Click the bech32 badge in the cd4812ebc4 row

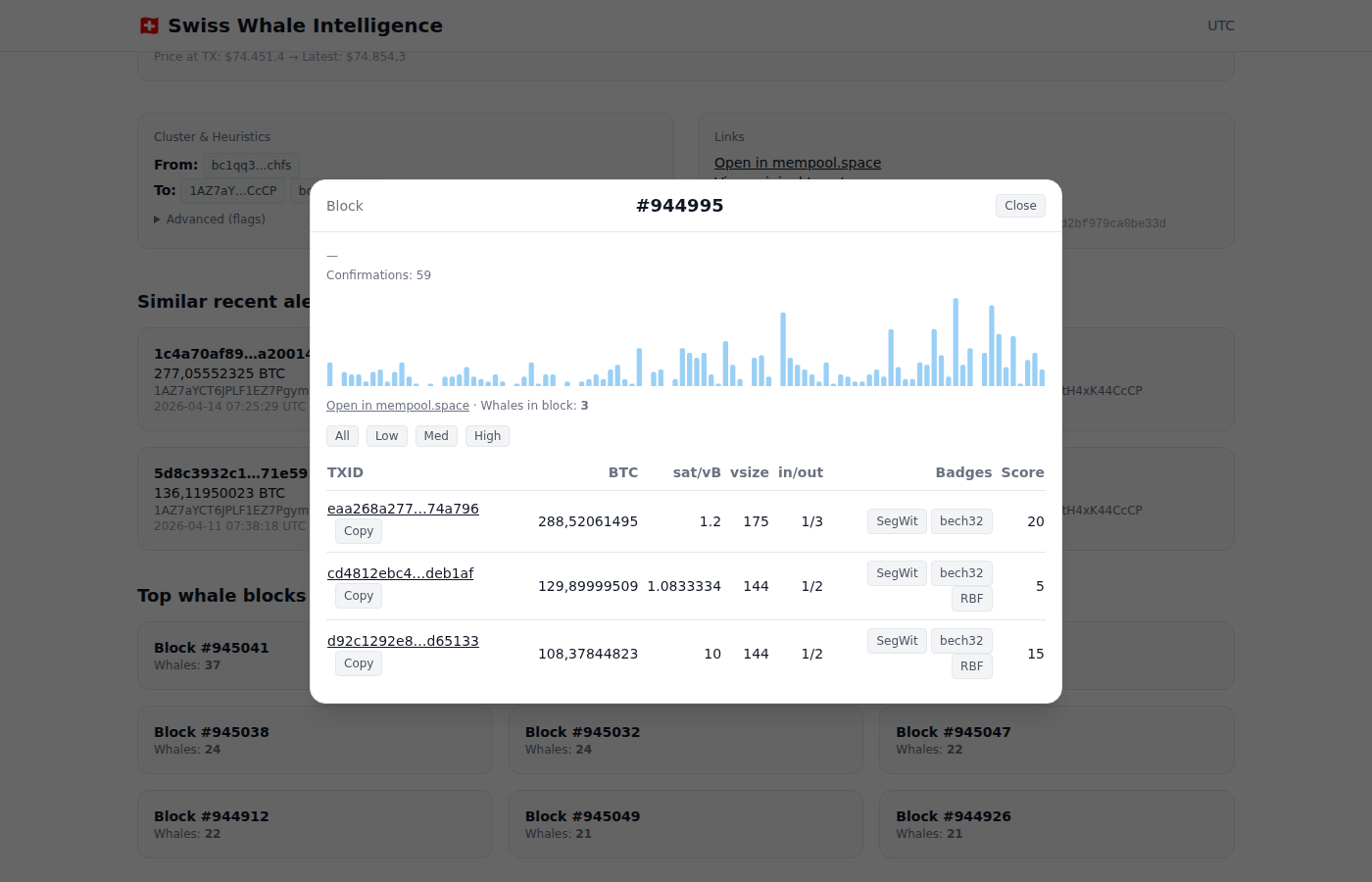pos(961,573)
